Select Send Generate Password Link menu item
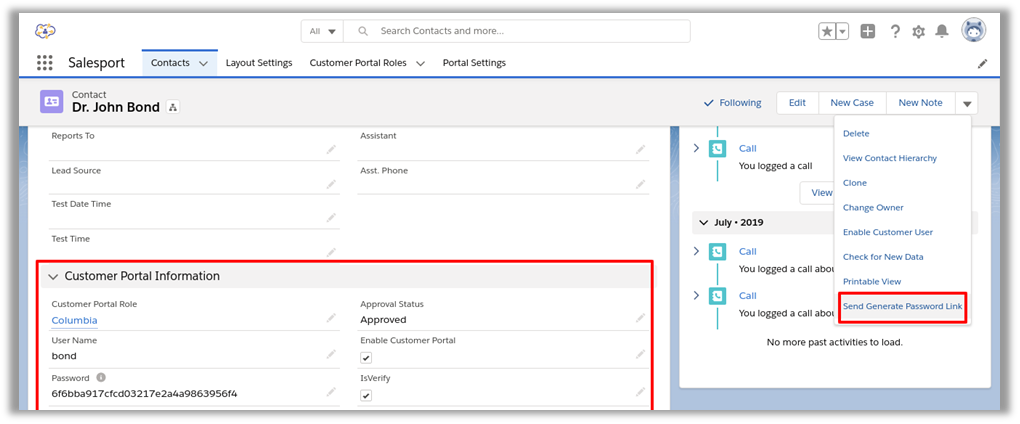Image resolution: width=1020 pixels, height=424 pixels. click(x=903, y=306)
